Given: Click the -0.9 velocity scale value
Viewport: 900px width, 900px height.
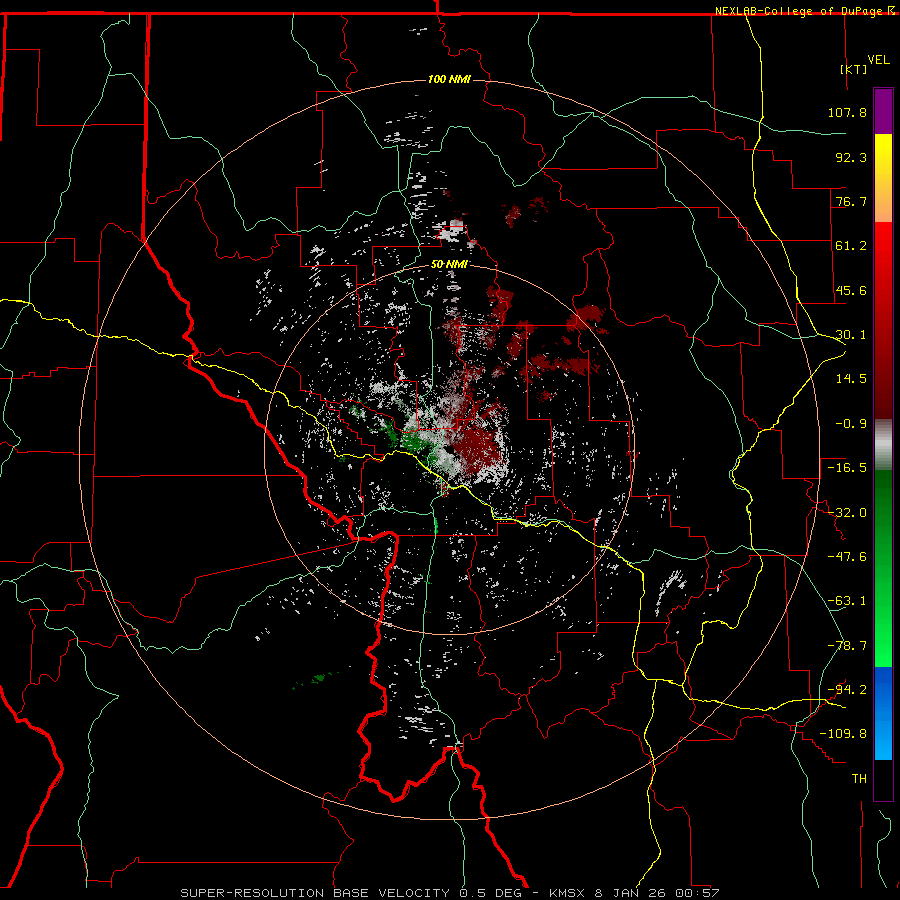Looking at the screenshot, I should coord(851,424).
